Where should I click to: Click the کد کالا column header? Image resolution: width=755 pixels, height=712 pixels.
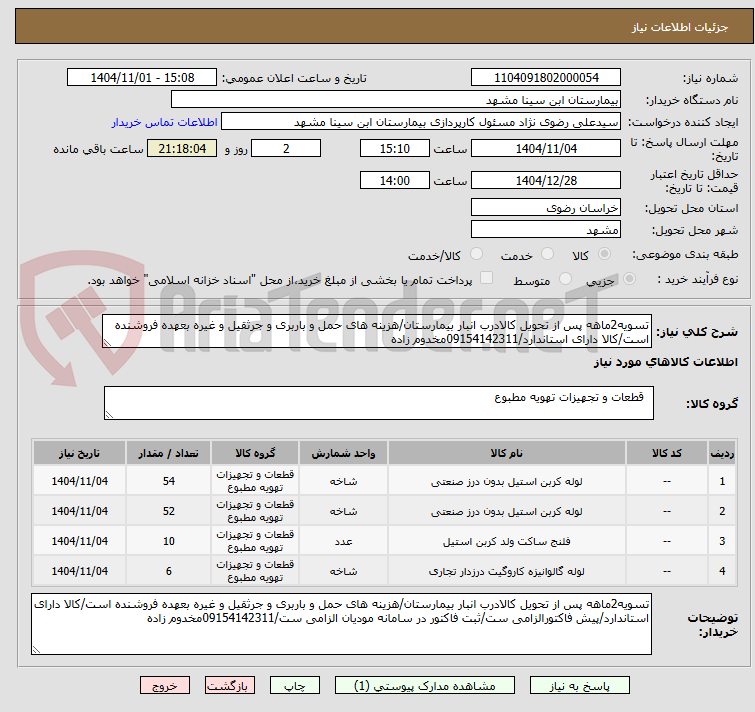pyautogui.click(x=666, y=453)
